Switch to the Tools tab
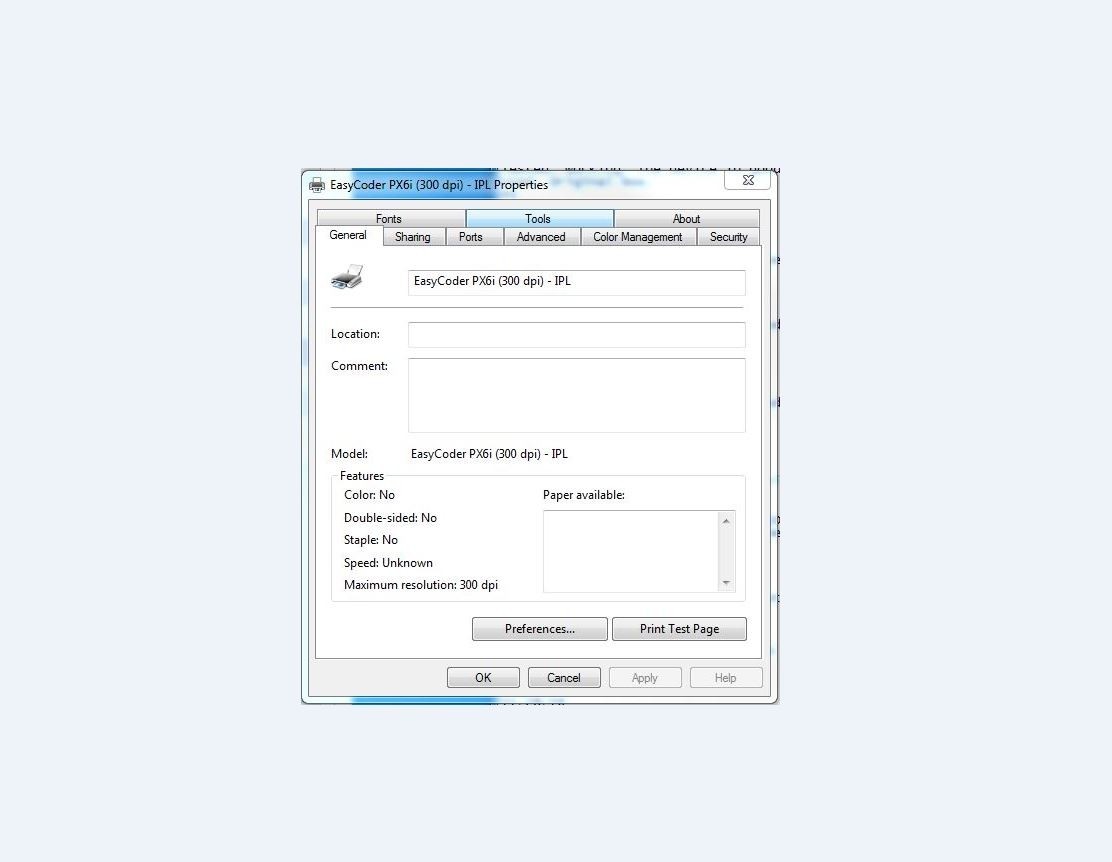 [x=538, y=219]
